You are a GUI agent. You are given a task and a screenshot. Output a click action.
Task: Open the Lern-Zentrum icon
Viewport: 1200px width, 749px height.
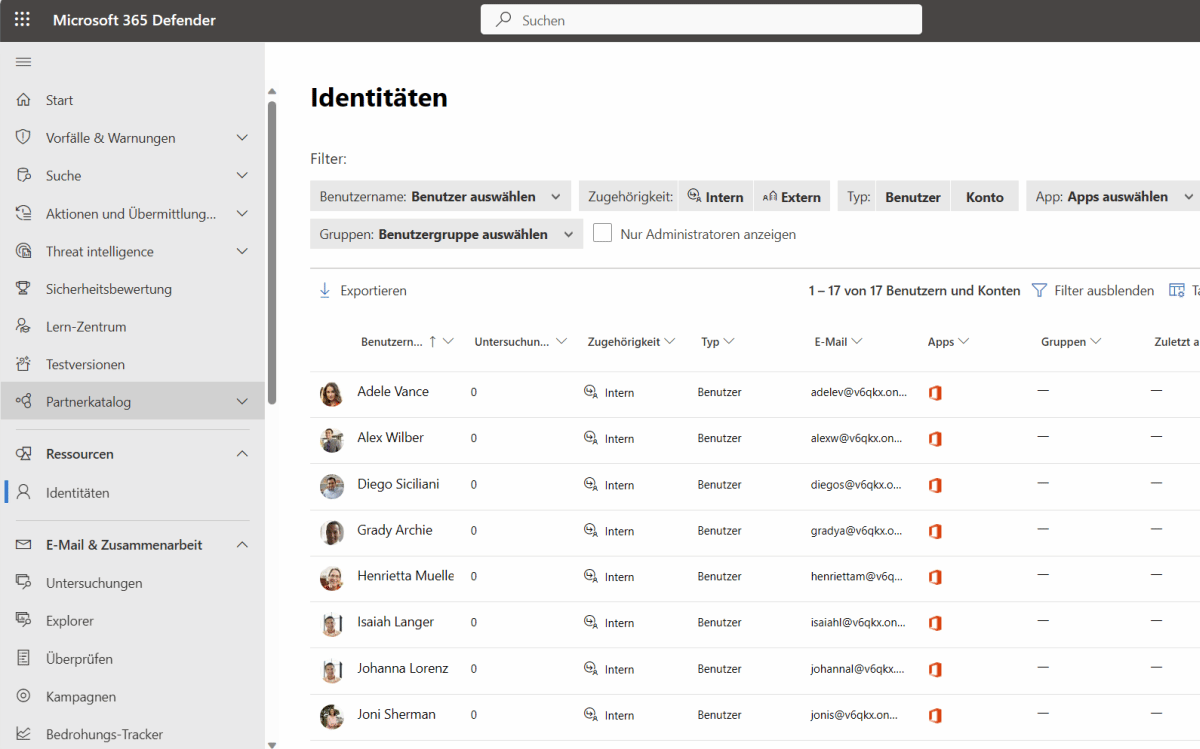pyautogui.click(x=24, y=327)
